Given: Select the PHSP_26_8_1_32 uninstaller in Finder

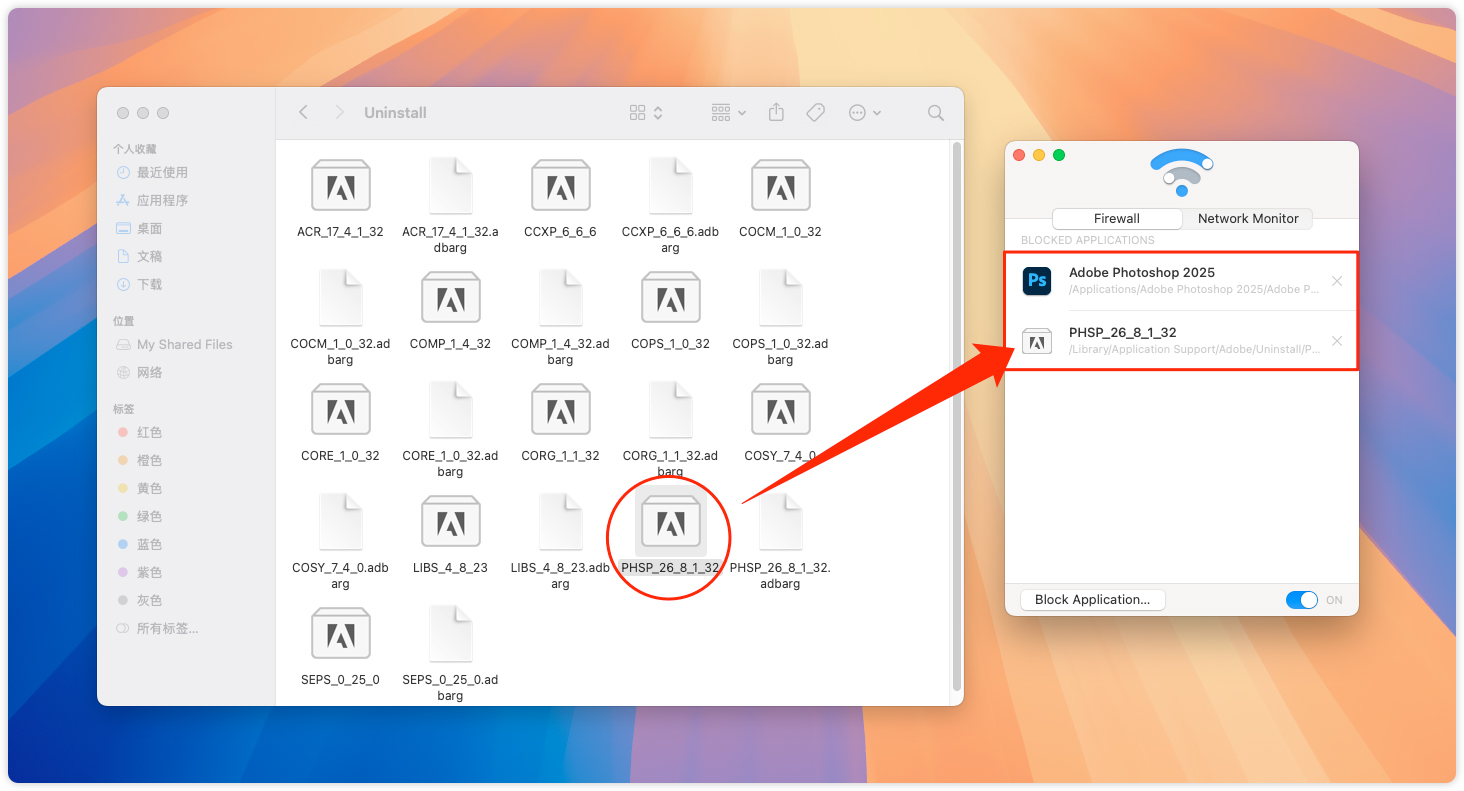Looking at the screenshot, I should point(670,522).
